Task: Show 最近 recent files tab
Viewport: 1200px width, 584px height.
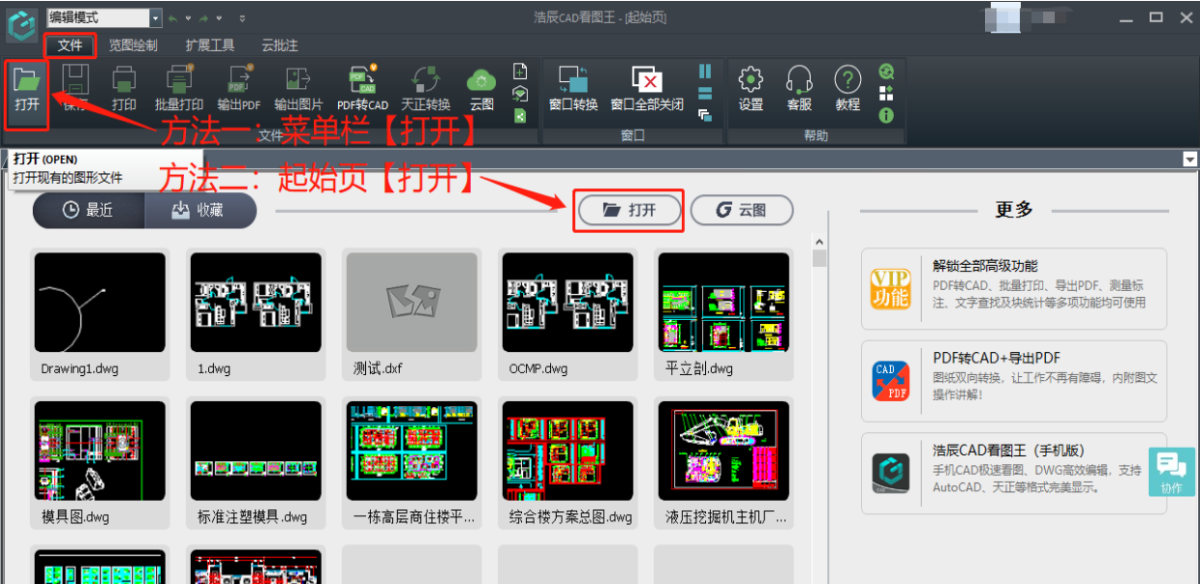Action: click(x=88, y=210)
